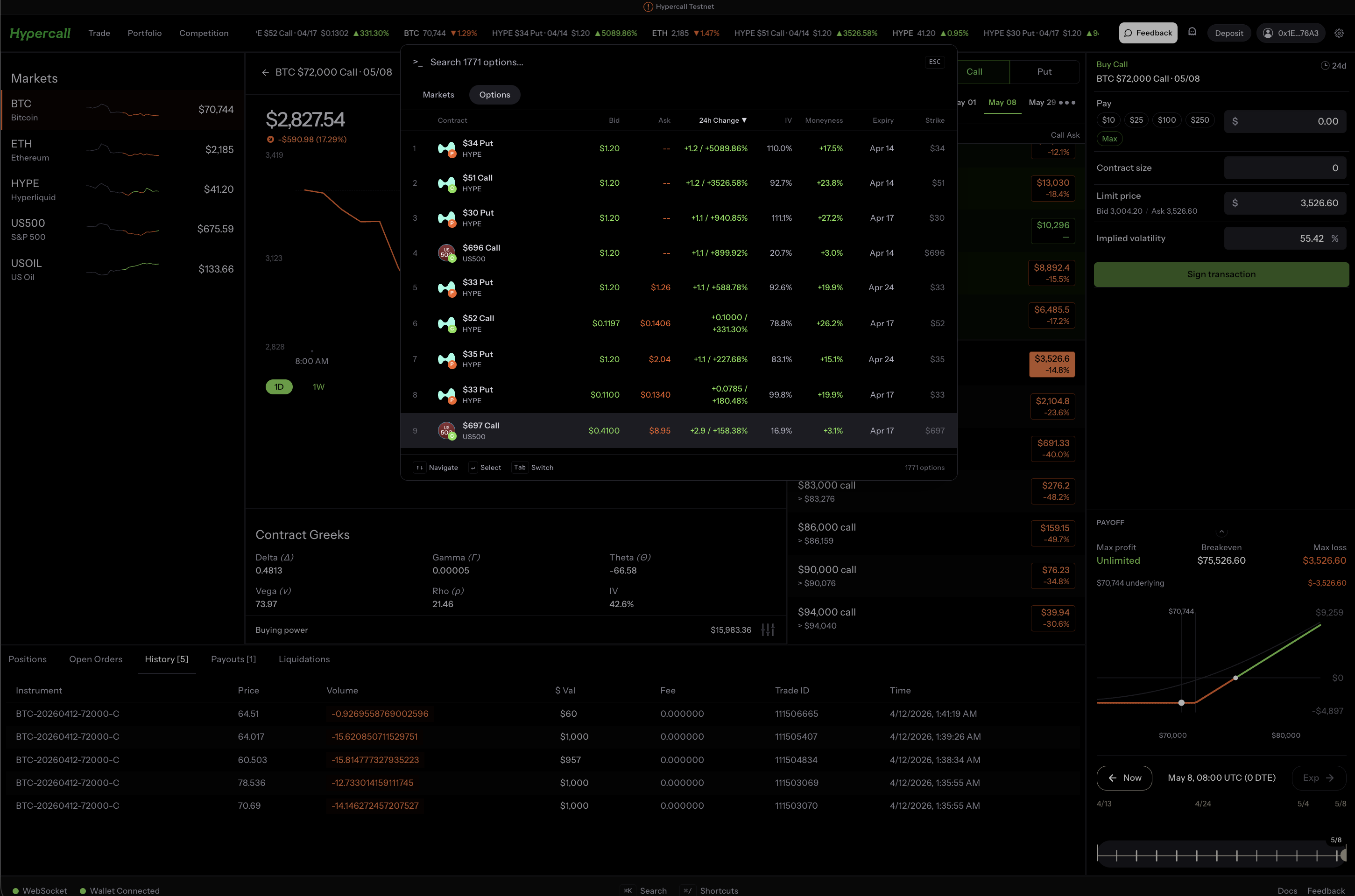This screenshot has width=1355, height=896.
Task: Click the $3,526.6 call ask price
Action: [1052, 364]
